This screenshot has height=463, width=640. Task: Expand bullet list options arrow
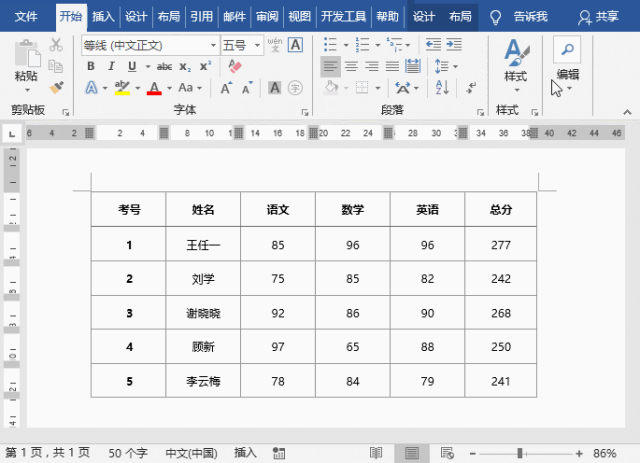[x=346, y=45]
